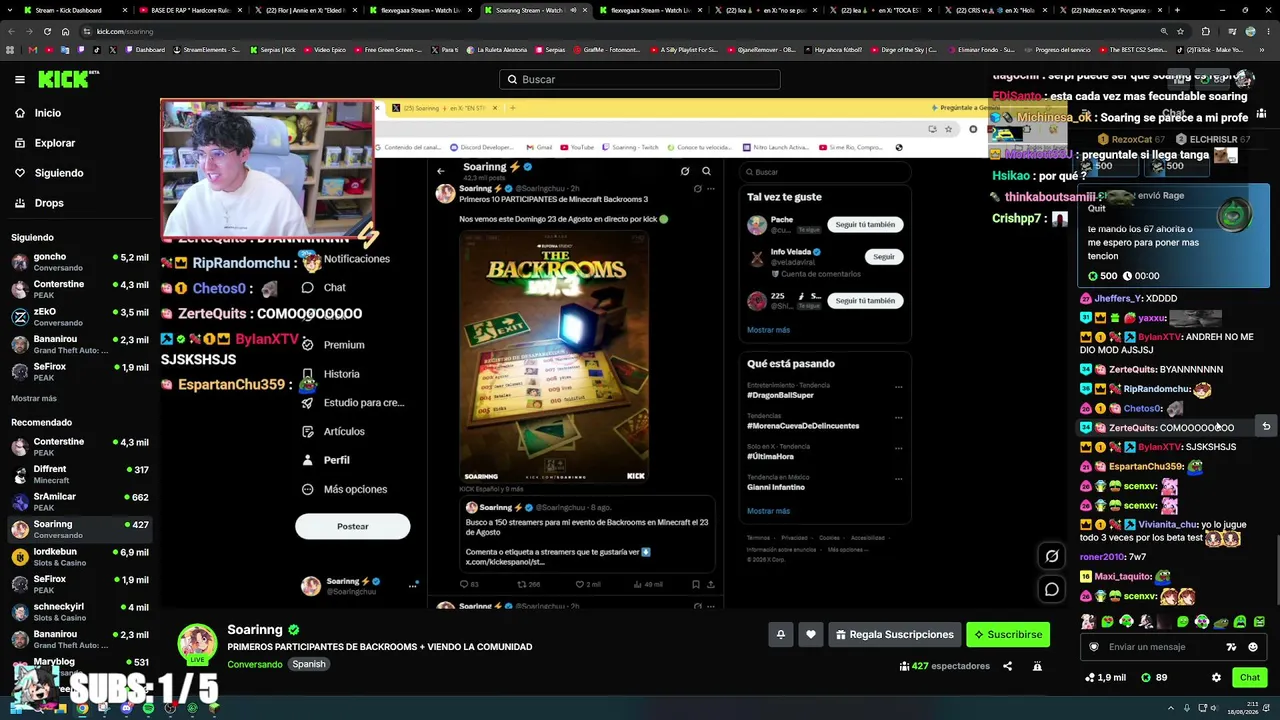Open the Chrome profile avatar

(x=1250, y=31)
